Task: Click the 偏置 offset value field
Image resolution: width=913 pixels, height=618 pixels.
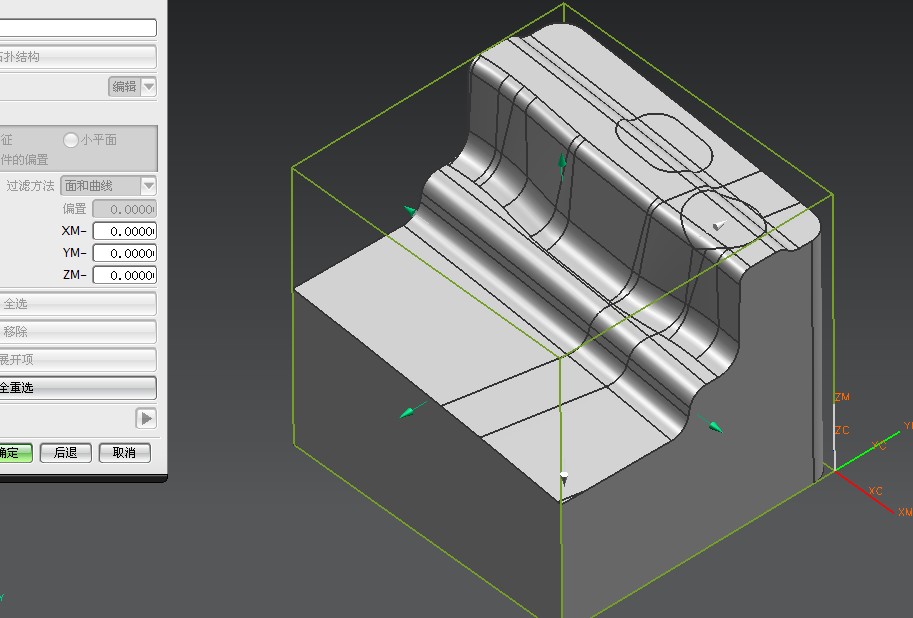Action: (125, 209)
